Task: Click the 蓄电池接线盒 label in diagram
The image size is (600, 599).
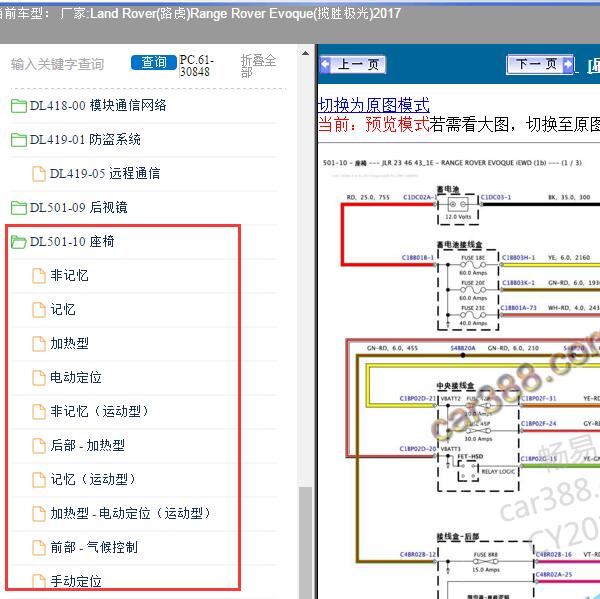Action: [460, 244]
